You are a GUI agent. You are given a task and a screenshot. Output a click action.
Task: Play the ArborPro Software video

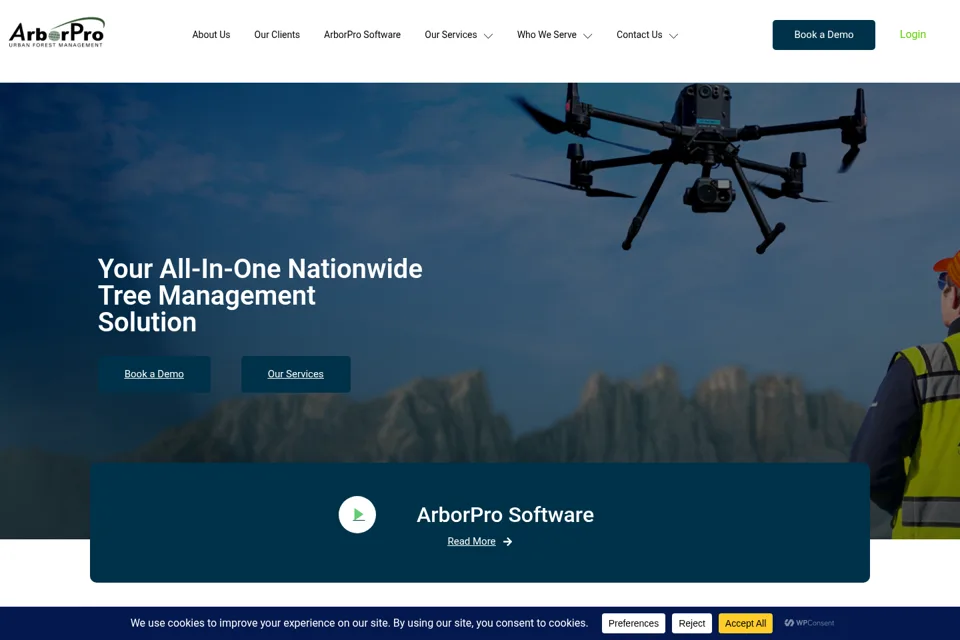click(x=357, y=514)
